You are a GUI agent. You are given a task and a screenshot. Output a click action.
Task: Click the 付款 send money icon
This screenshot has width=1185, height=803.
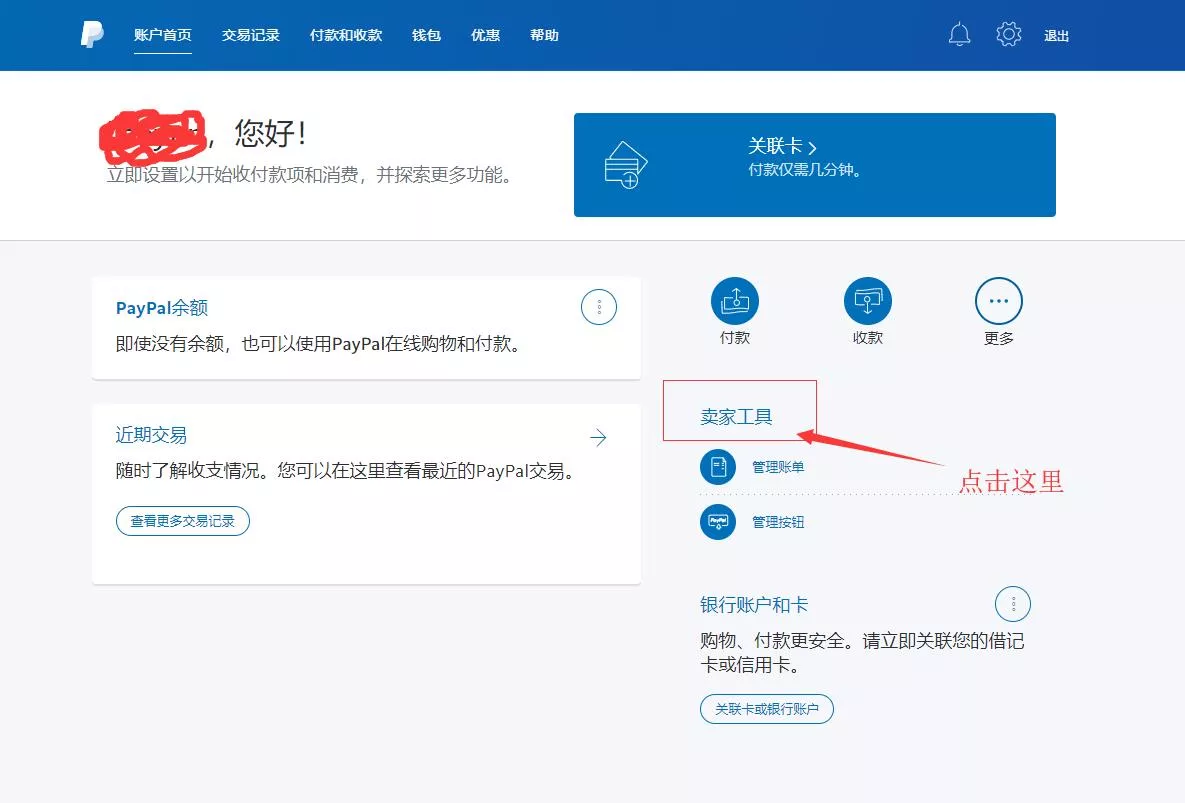click(x=735, y=301)
